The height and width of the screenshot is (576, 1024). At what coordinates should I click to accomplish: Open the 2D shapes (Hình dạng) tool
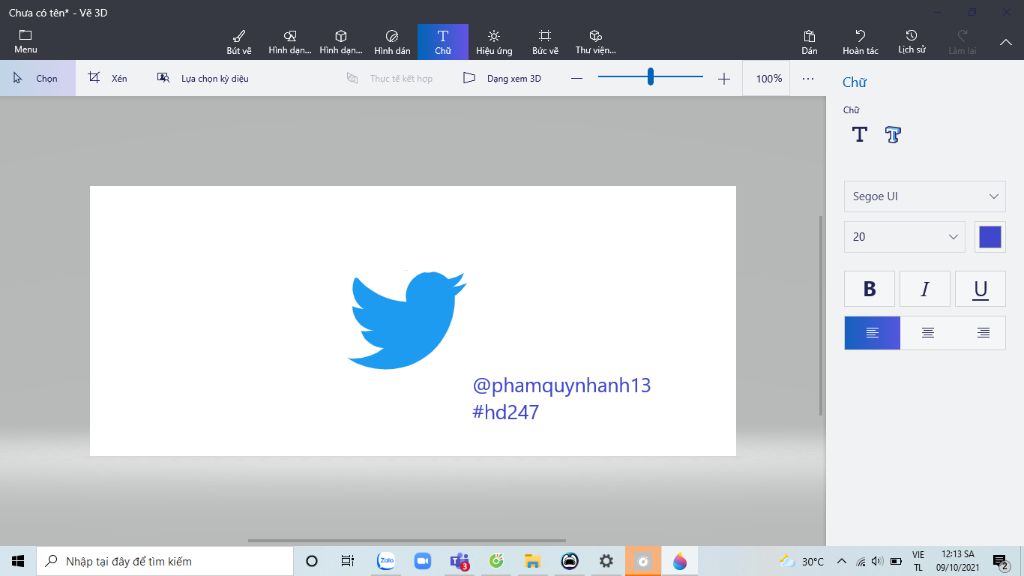click(x=290, y=42)
